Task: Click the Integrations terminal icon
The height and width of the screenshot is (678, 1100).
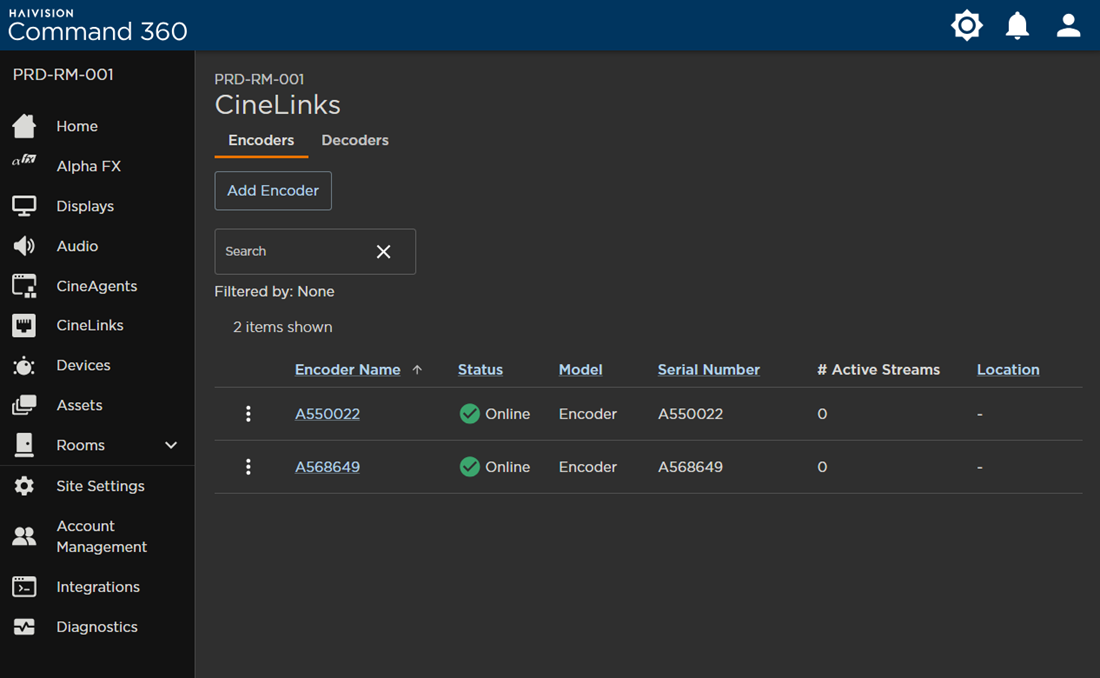Action: pos(24,587)
